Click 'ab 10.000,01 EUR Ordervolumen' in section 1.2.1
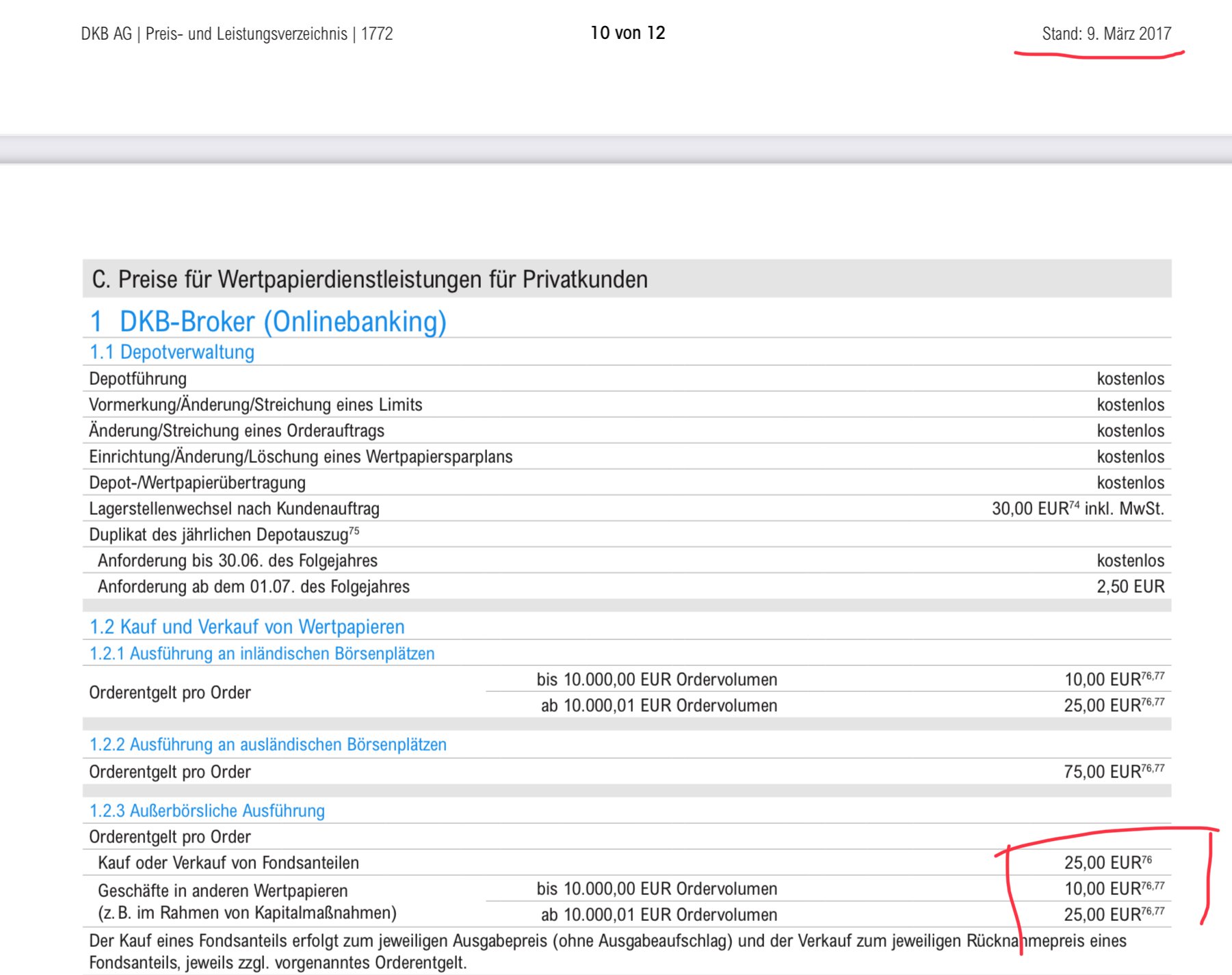This screenshot has height=975, width=1232. coord(659,705)
